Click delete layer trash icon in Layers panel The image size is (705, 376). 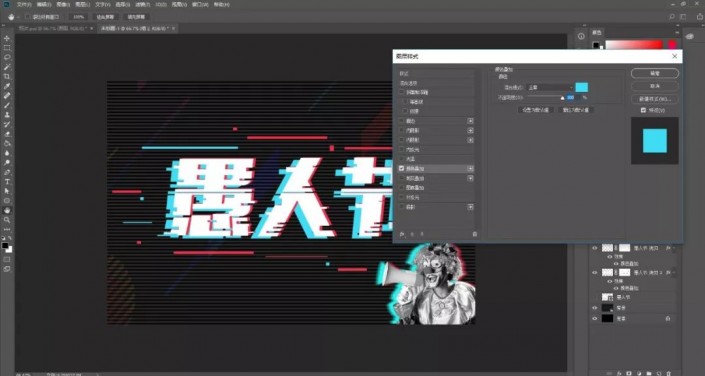click(669, 373)
